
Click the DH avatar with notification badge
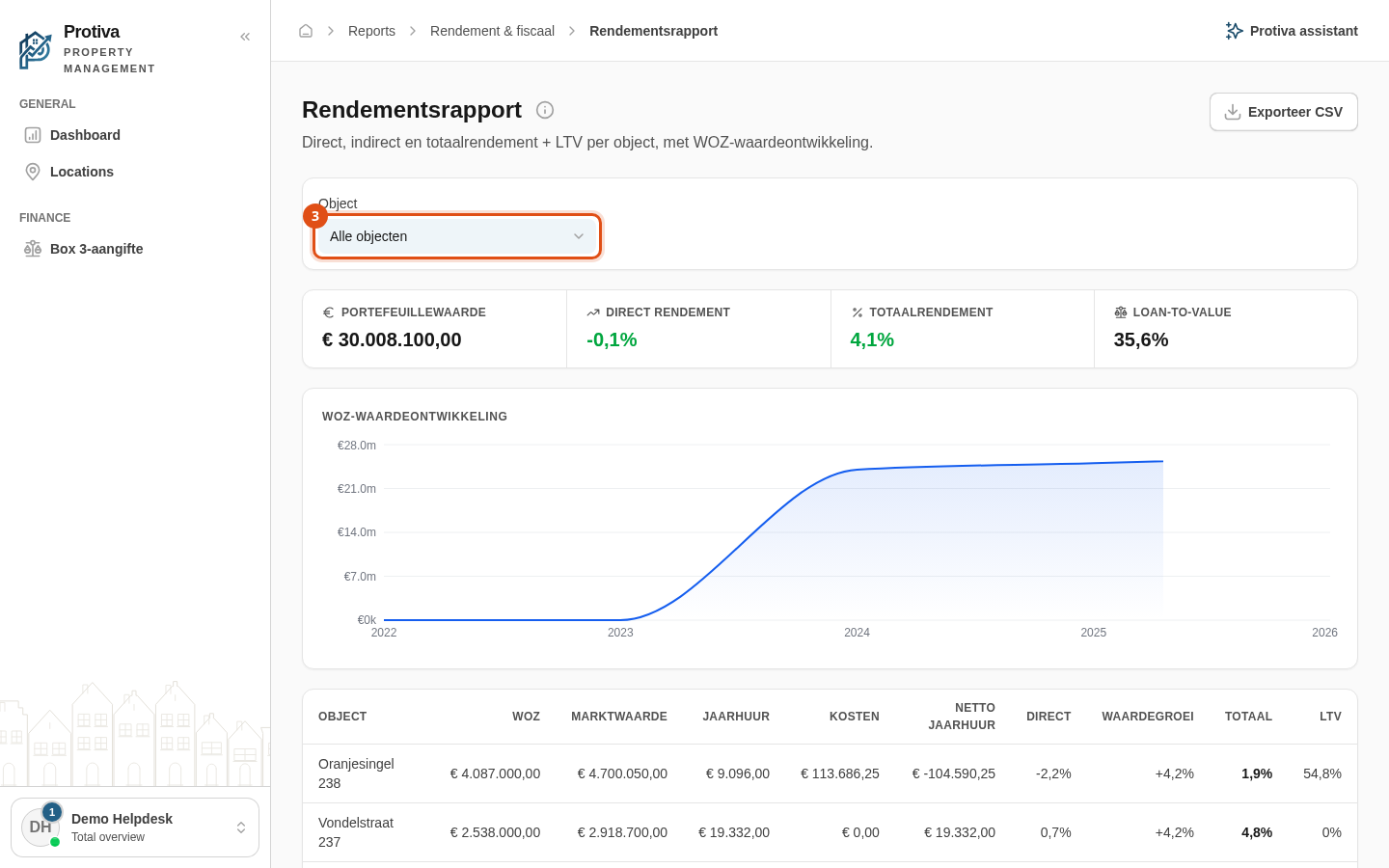(41, 827)
